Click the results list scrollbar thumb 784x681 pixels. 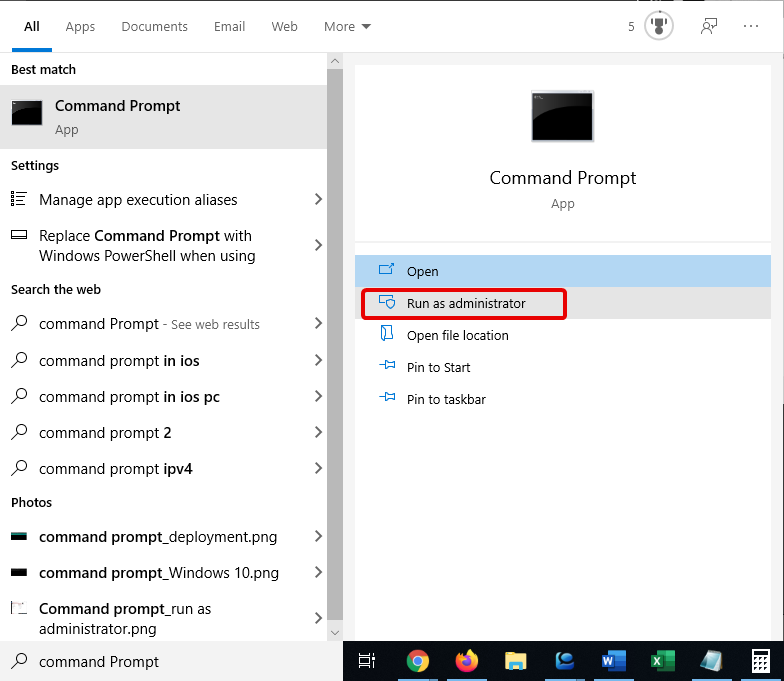[335, 344]
